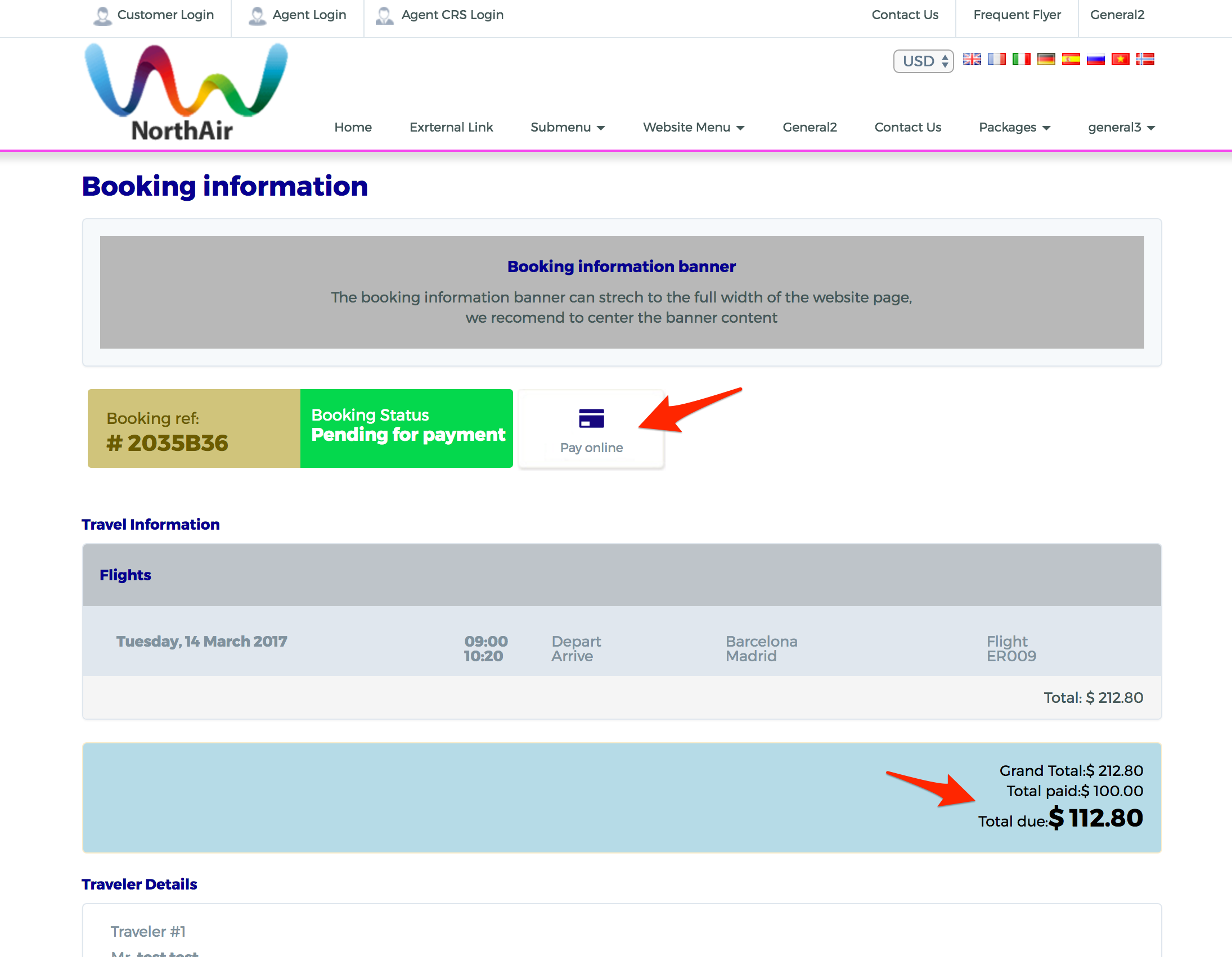Open General2 in the top bar
Viewport: 1232px width, 957px height.
[x=1117, y=15]
